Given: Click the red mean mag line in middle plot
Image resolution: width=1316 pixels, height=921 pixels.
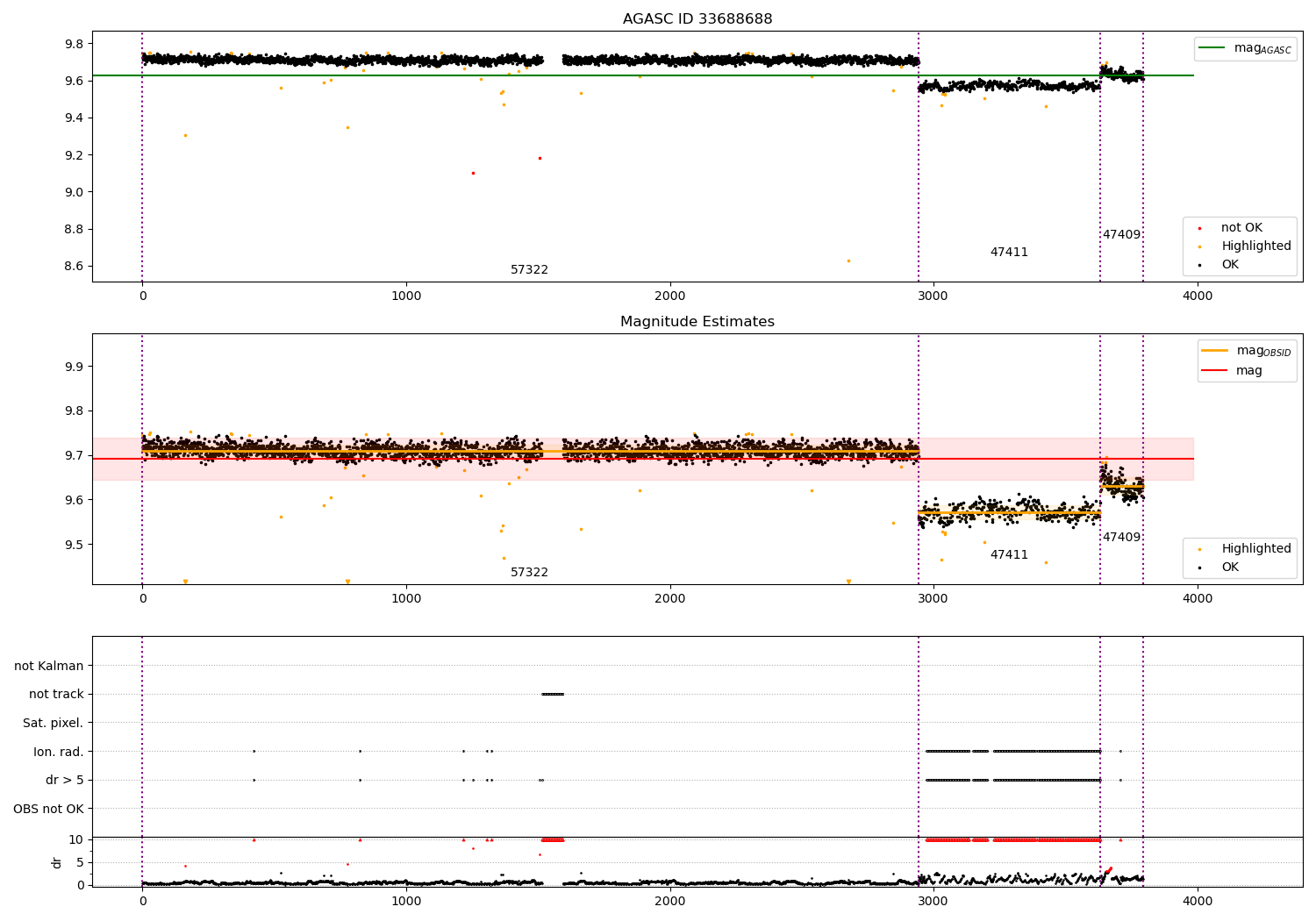Looking at the screenshot, I should [643, 459].
